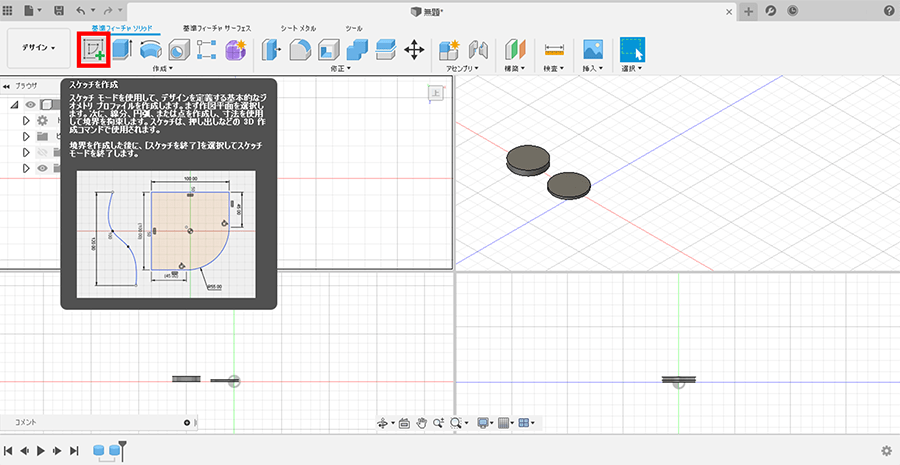Click the Select tool icon
900x465 pixels.
(632, 50)
